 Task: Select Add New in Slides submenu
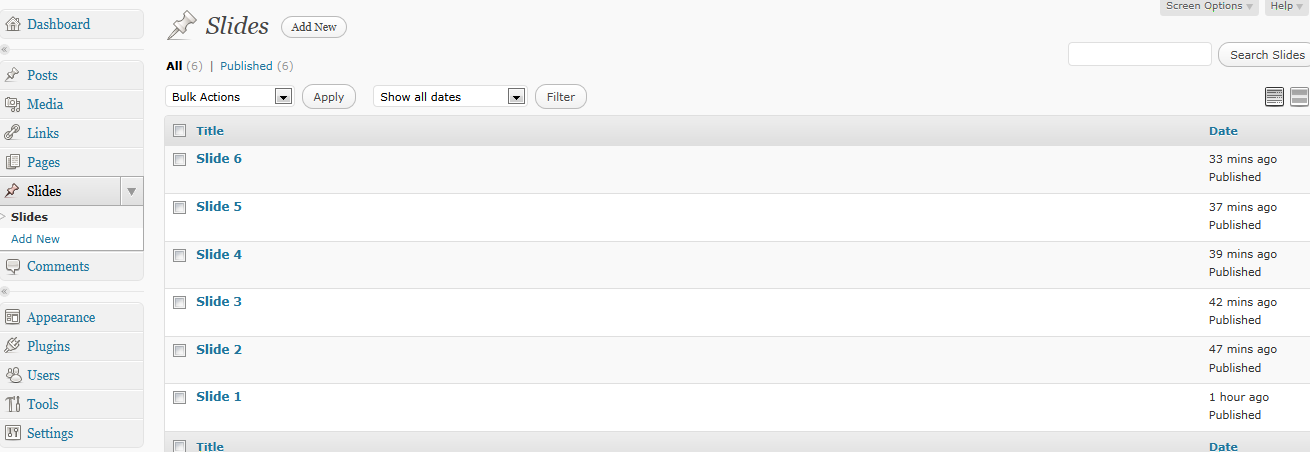pyautogui.click(x=36, y=239)
